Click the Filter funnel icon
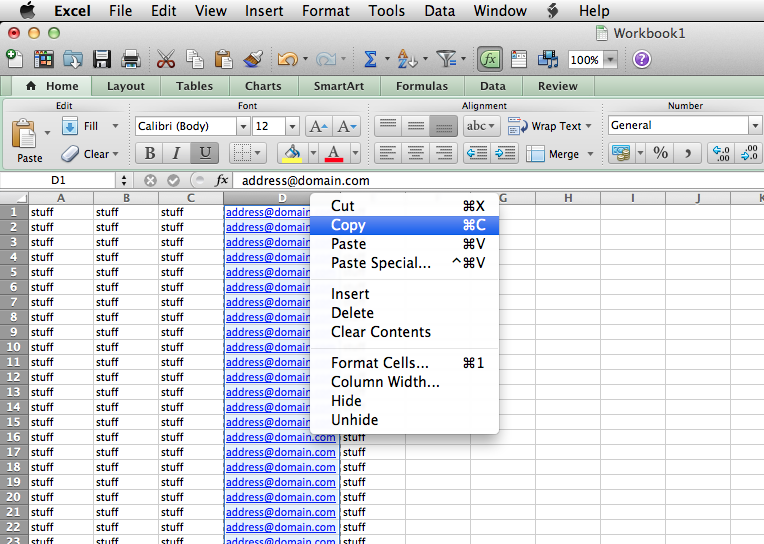764x544 pixels. [446, 59]
